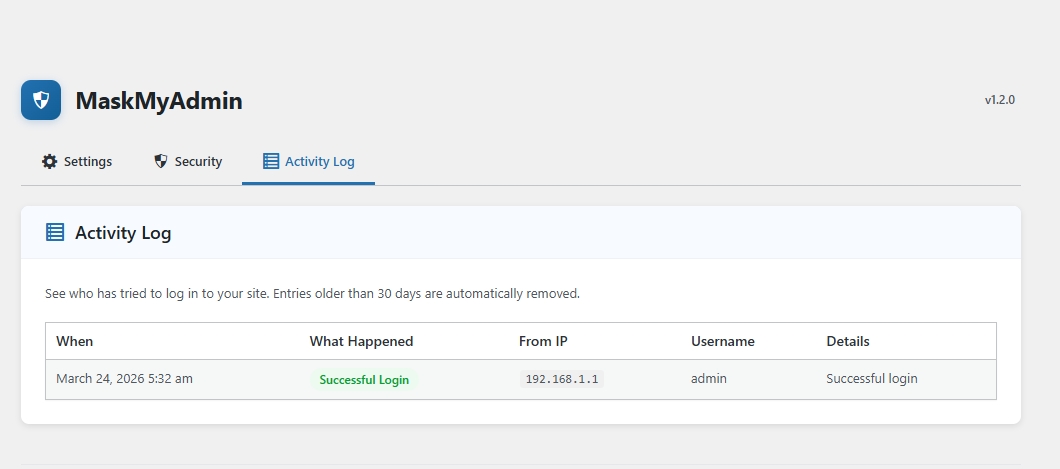
Task: Click the gear icon beside Settings
Action: tap(50, 161)
